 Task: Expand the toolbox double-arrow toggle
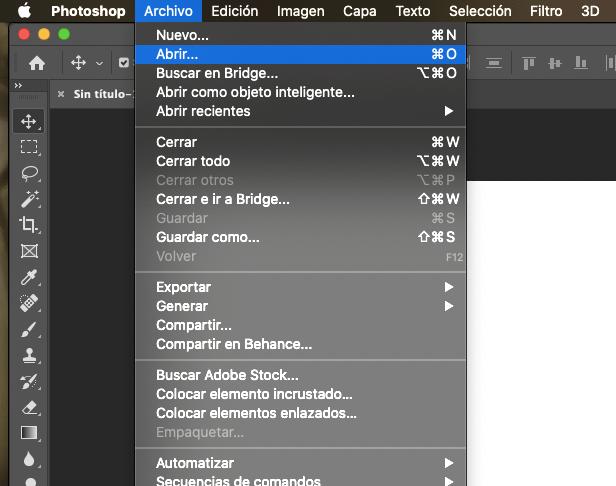[x=18, y=85]
